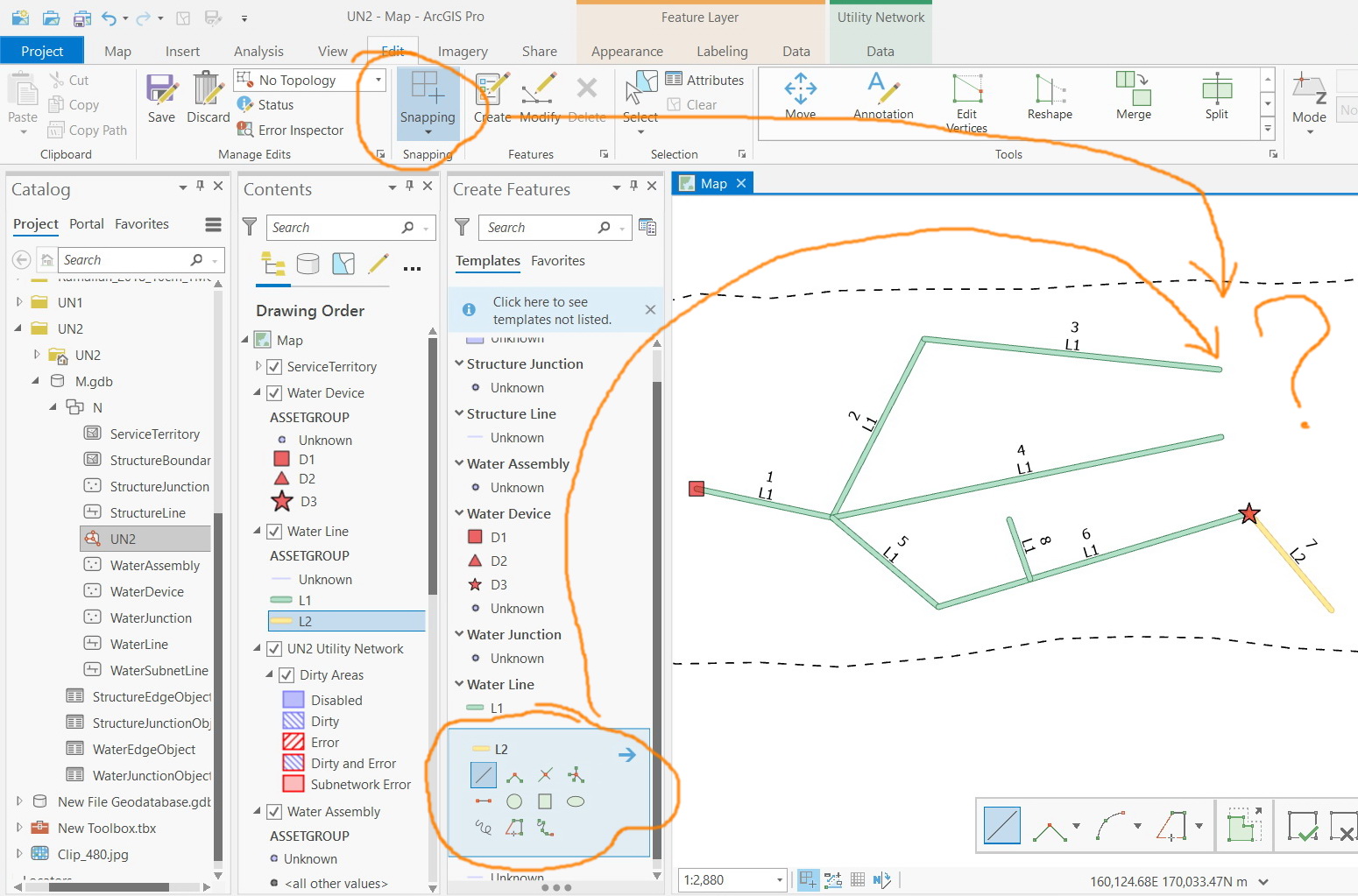Select the L2 yellow line symbol in Contents
1358x896 pixels.
tap(281, 621)
